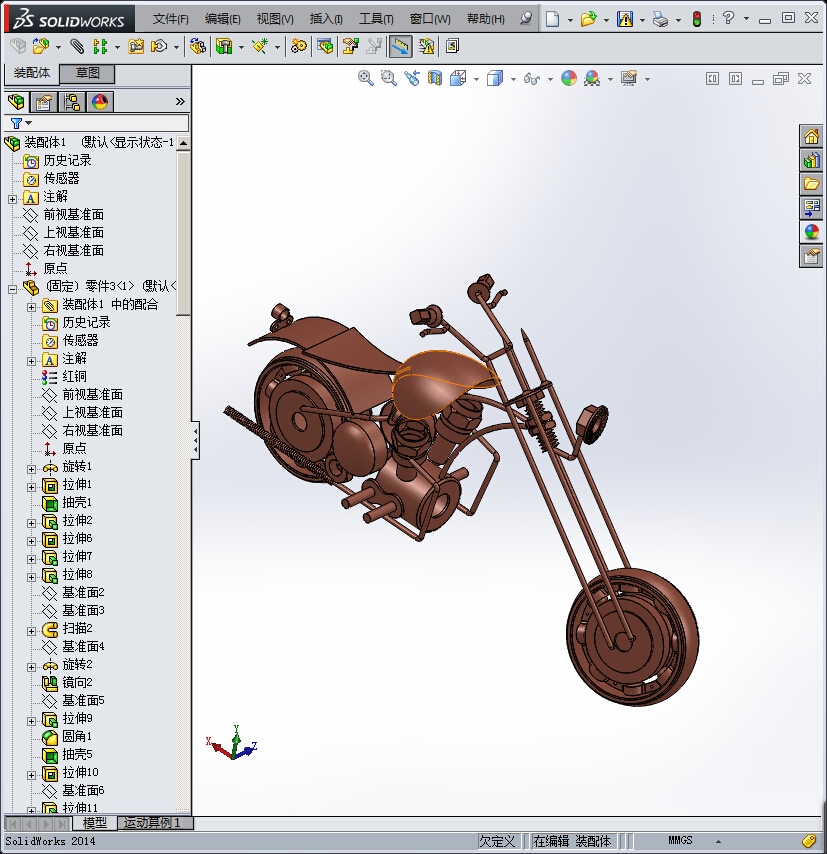Viewport: 827px width, 854px height.
Task: Click the Zoom to Area icon
Action: click(x=388, y=78)
